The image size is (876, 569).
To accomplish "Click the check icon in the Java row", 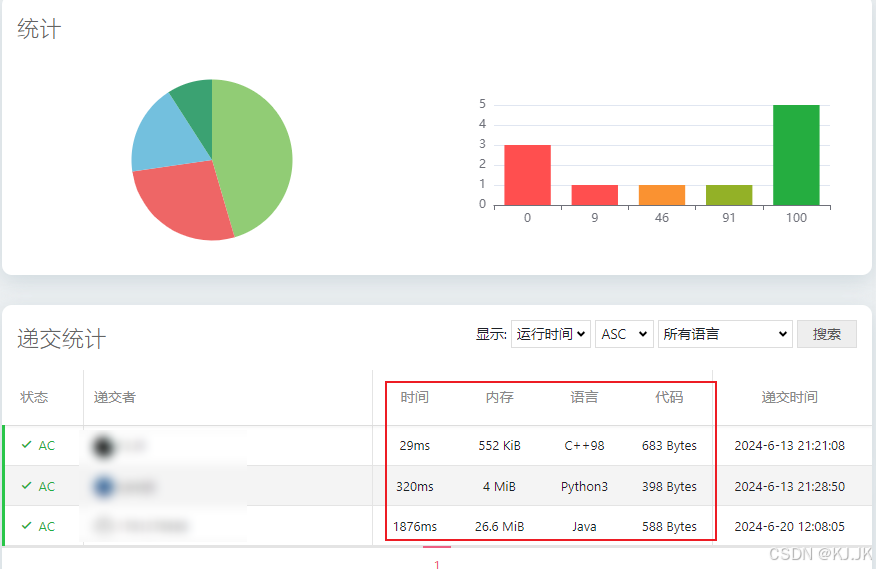I will click(x=26, y=526).
